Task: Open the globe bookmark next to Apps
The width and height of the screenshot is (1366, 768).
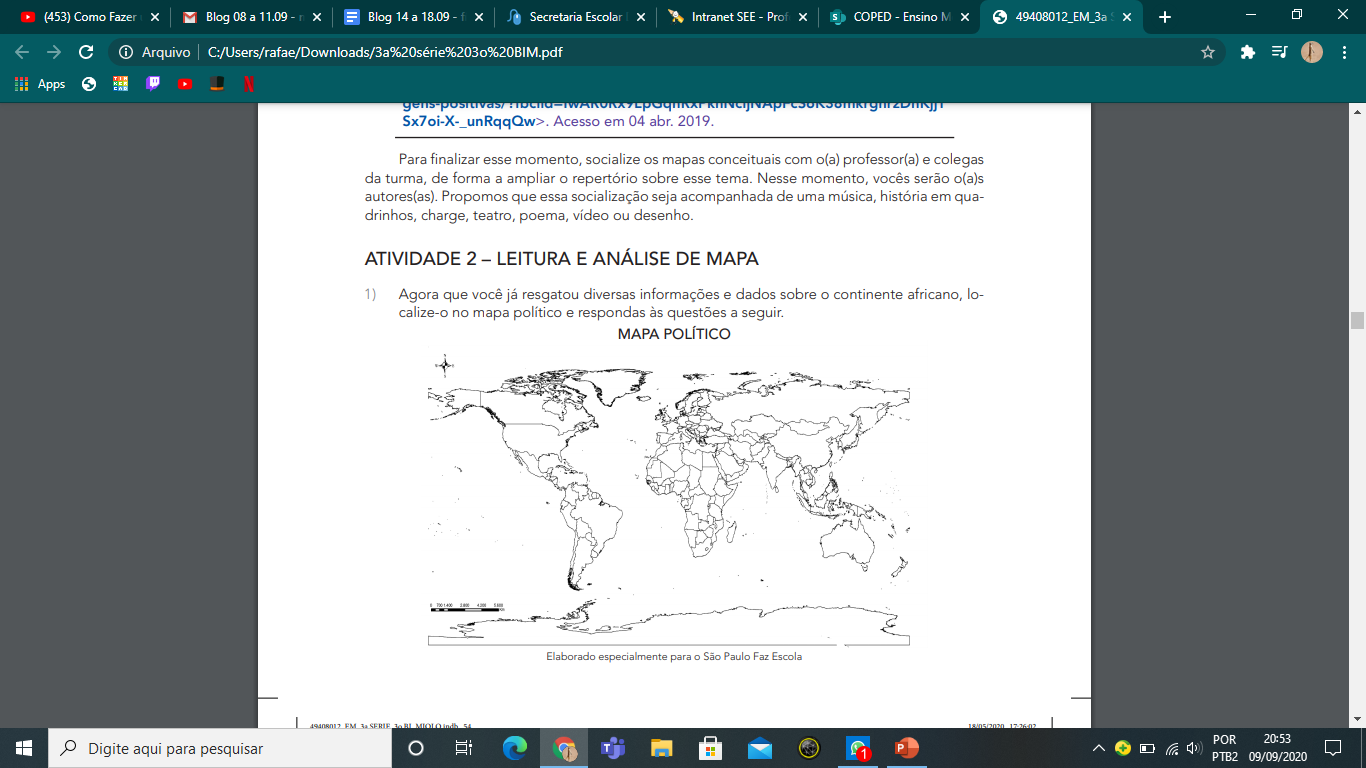Action: pyautogui.click(x=89, y=84)
